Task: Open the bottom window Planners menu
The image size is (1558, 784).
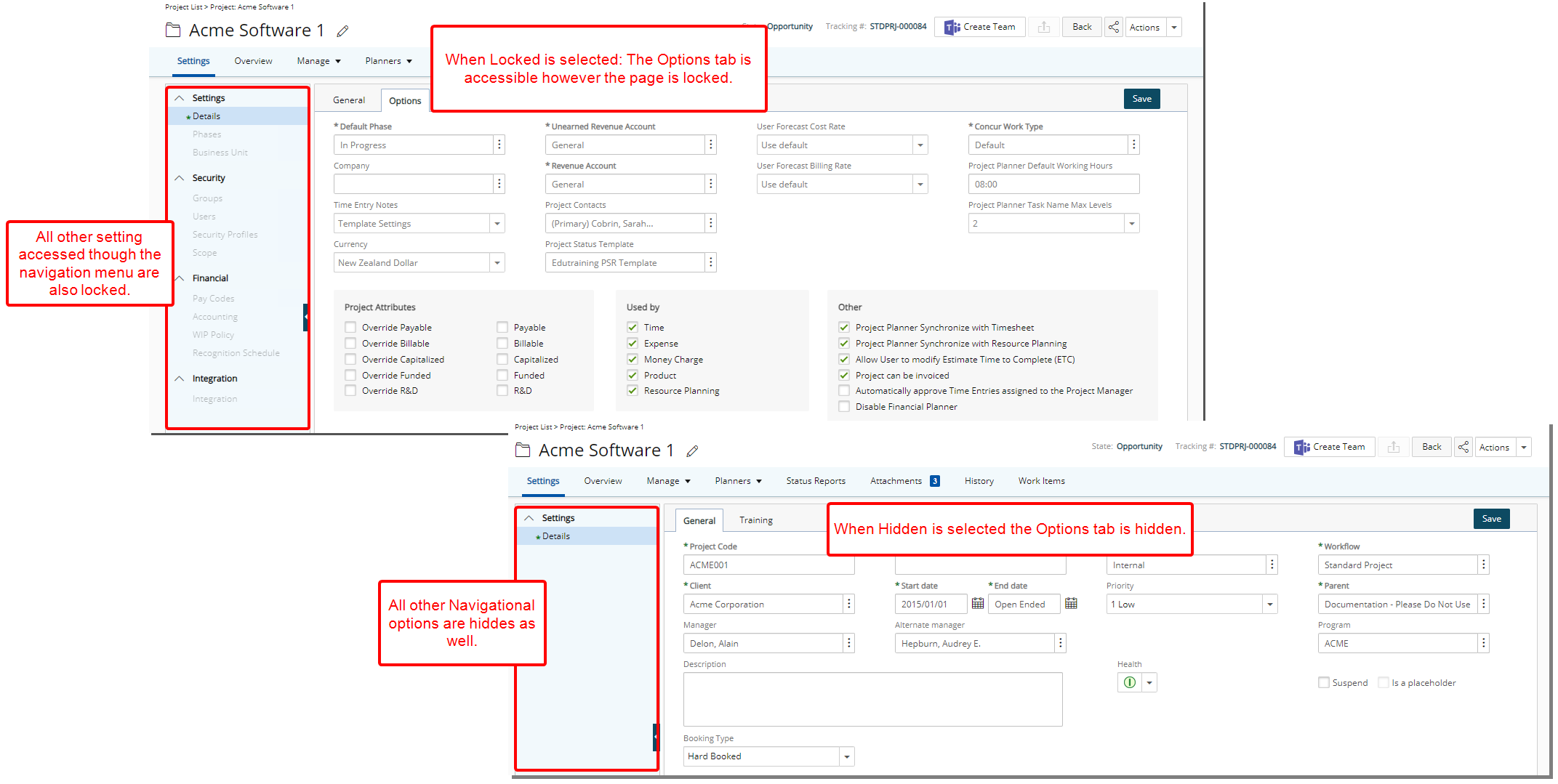Action: [x=738, y=480]
